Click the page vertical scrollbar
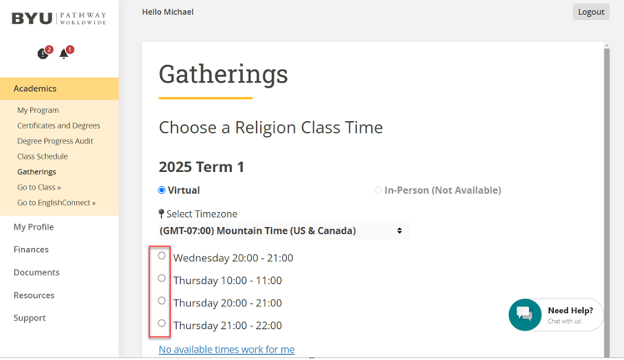 606,201
